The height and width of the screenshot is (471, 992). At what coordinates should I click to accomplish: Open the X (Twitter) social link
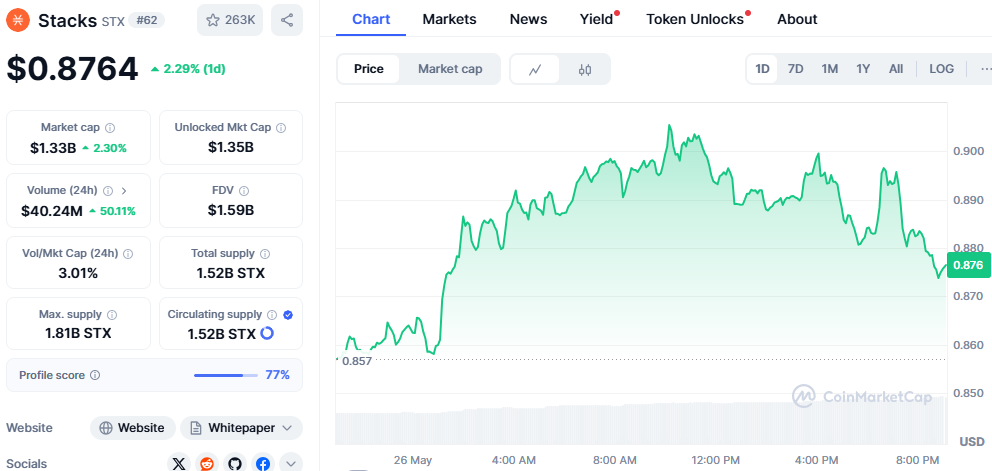pyautogui.click(x=179, y=464)
